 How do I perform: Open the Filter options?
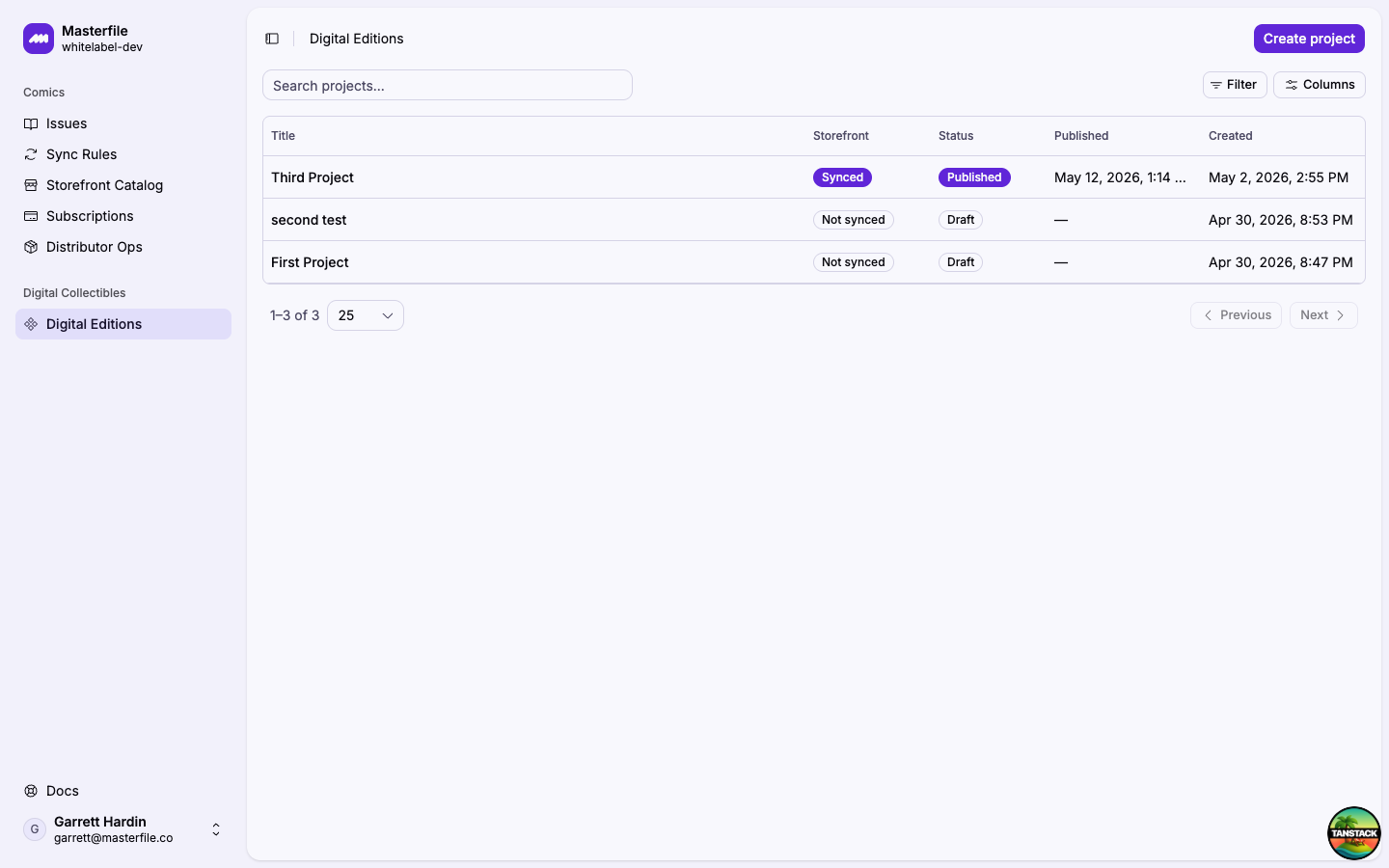(x=1235, y=85)
